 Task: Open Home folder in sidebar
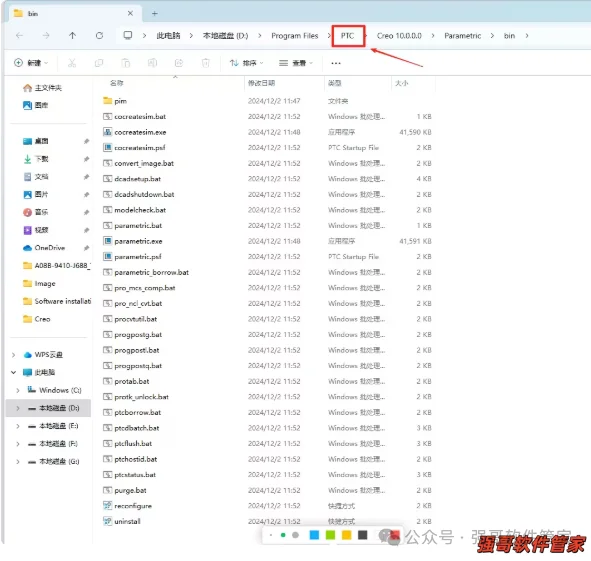pos(42,88)
